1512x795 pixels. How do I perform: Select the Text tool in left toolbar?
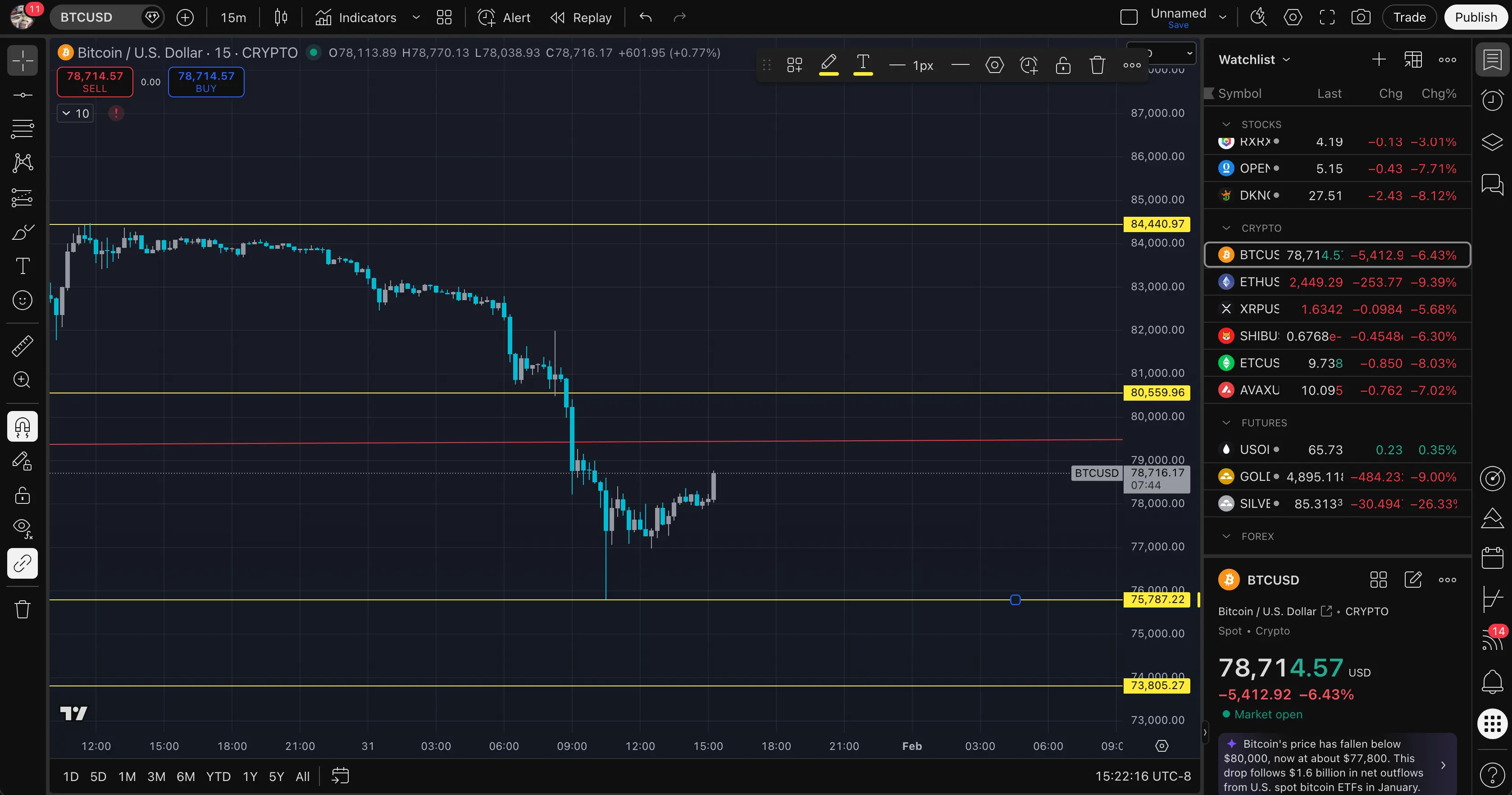(23, 266)
